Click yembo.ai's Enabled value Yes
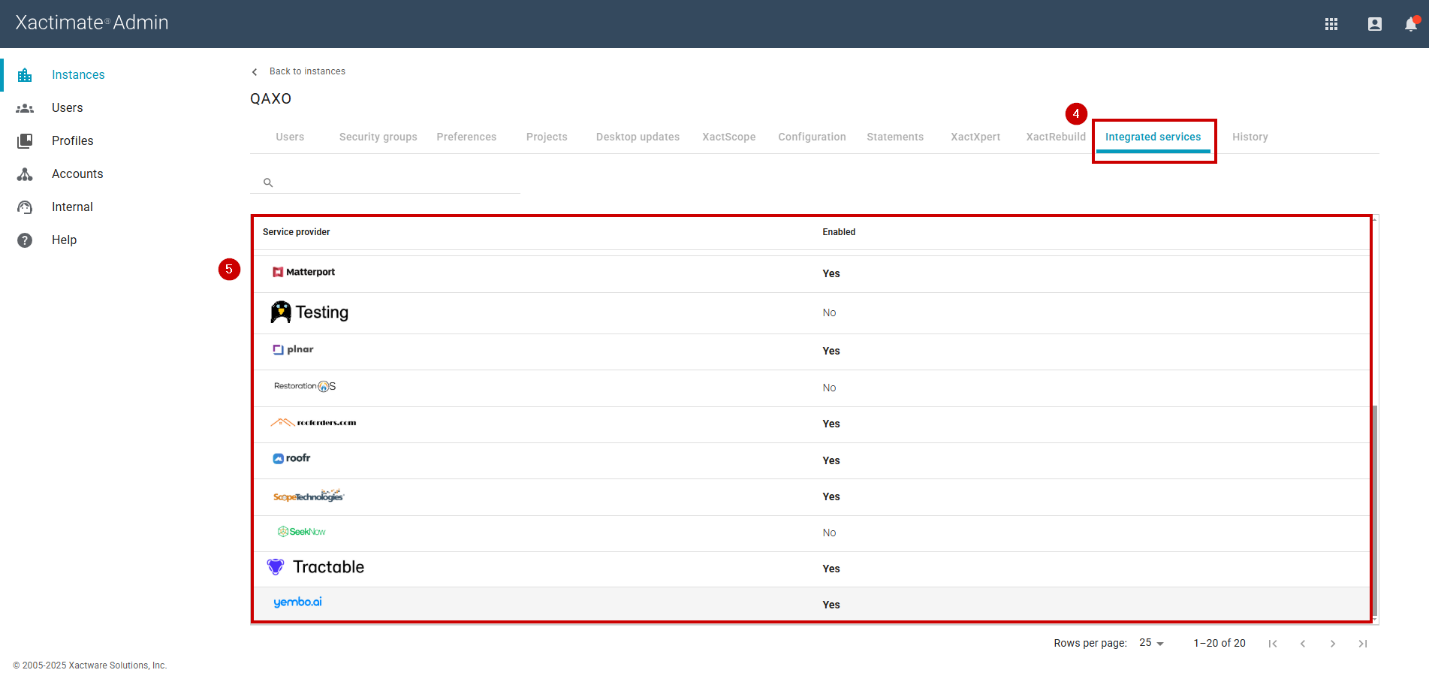The width and height of the screenshot is (1429, 682). (x=831, y=605)
